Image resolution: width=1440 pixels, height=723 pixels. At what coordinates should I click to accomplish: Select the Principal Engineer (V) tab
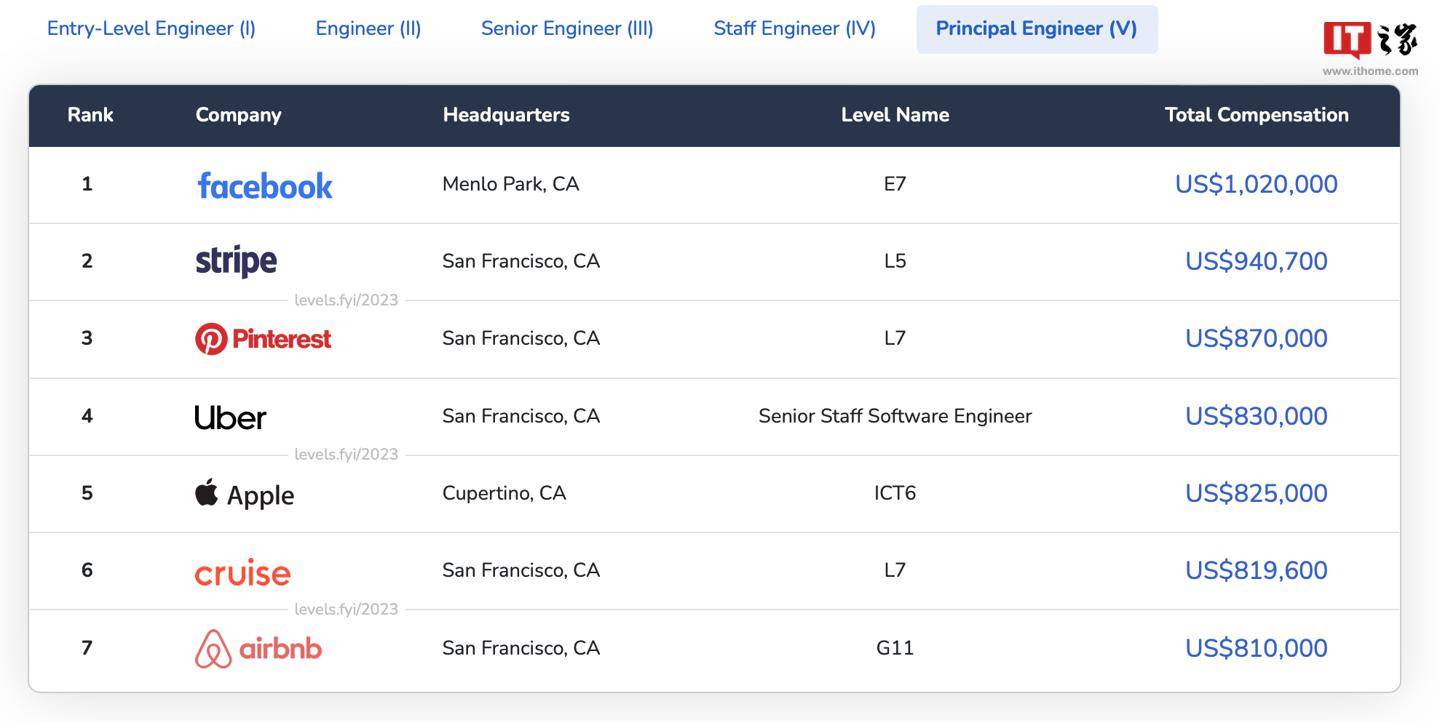pos(1037,29)
